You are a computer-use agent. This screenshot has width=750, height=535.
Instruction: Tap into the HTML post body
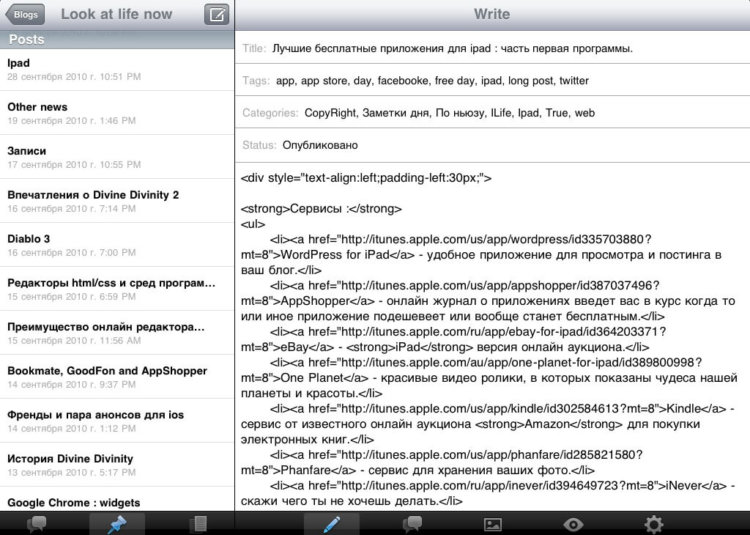point(493,337)
